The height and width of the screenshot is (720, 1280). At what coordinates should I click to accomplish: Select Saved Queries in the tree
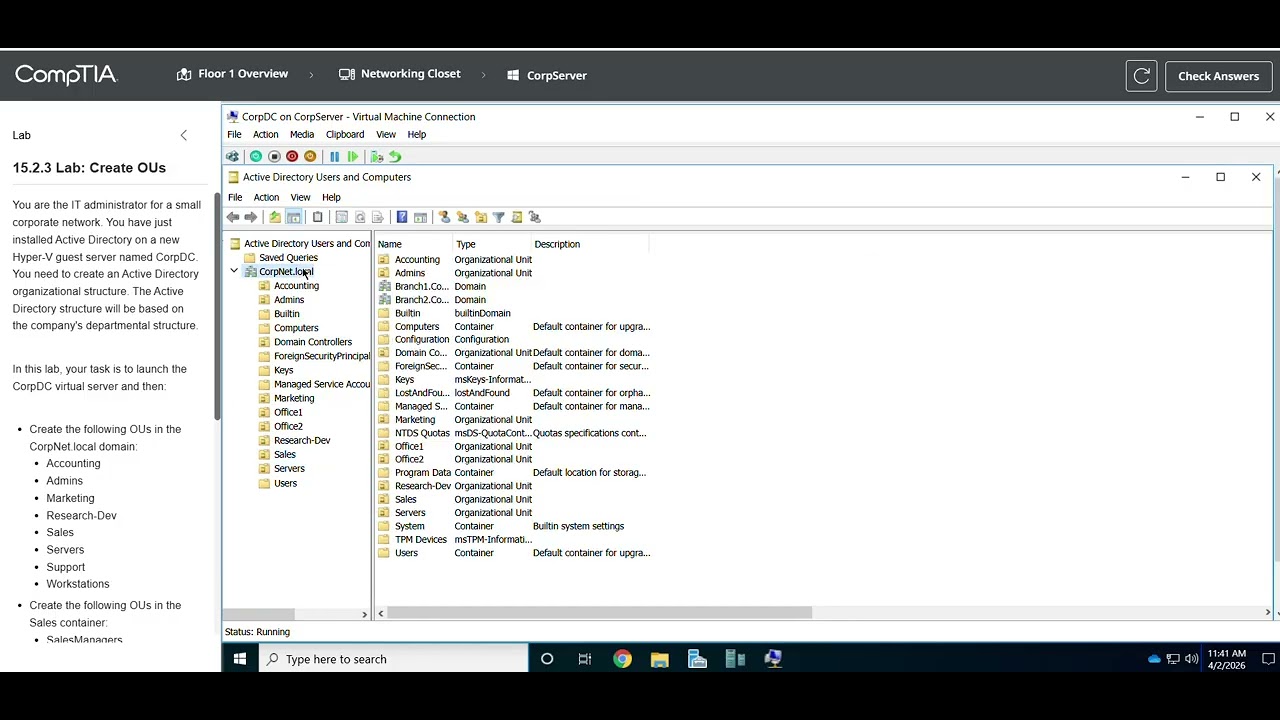pyautogui.click(x=288, y=258)
